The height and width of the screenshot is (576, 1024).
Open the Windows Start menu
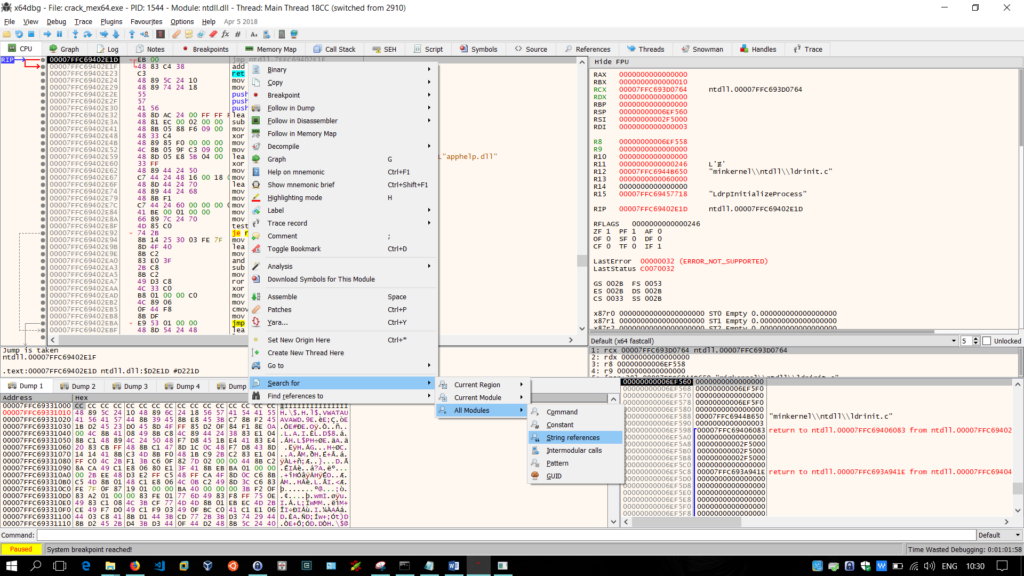click(11, 565)
